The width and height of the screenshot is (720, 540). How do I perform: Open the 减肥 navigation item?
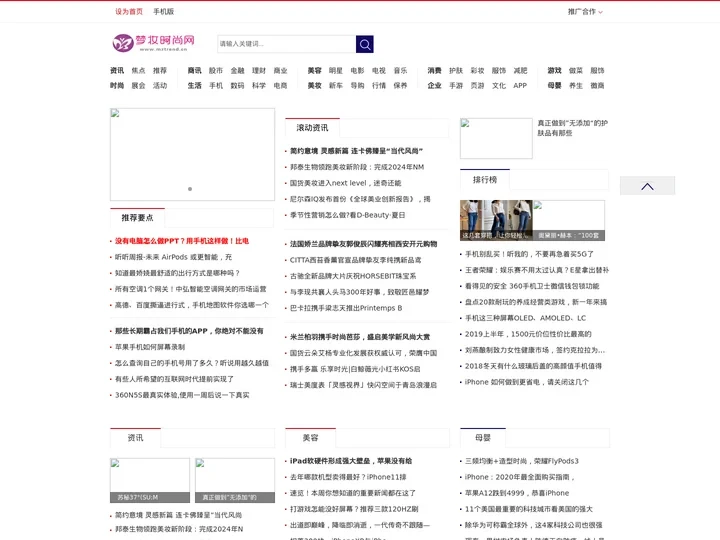[520, 70]
